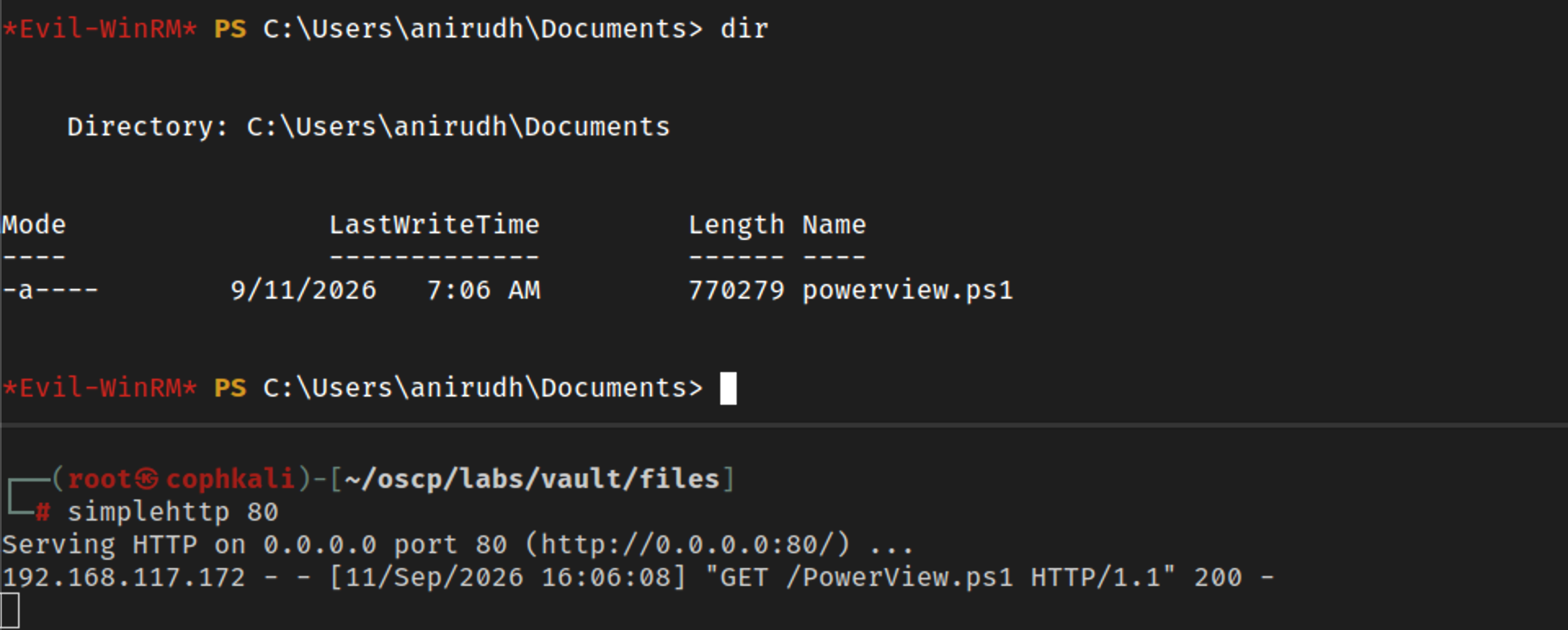Click the hollow cursor in the lower pane
Viewport: 1568px width, 630px height.
click(10, 610)
